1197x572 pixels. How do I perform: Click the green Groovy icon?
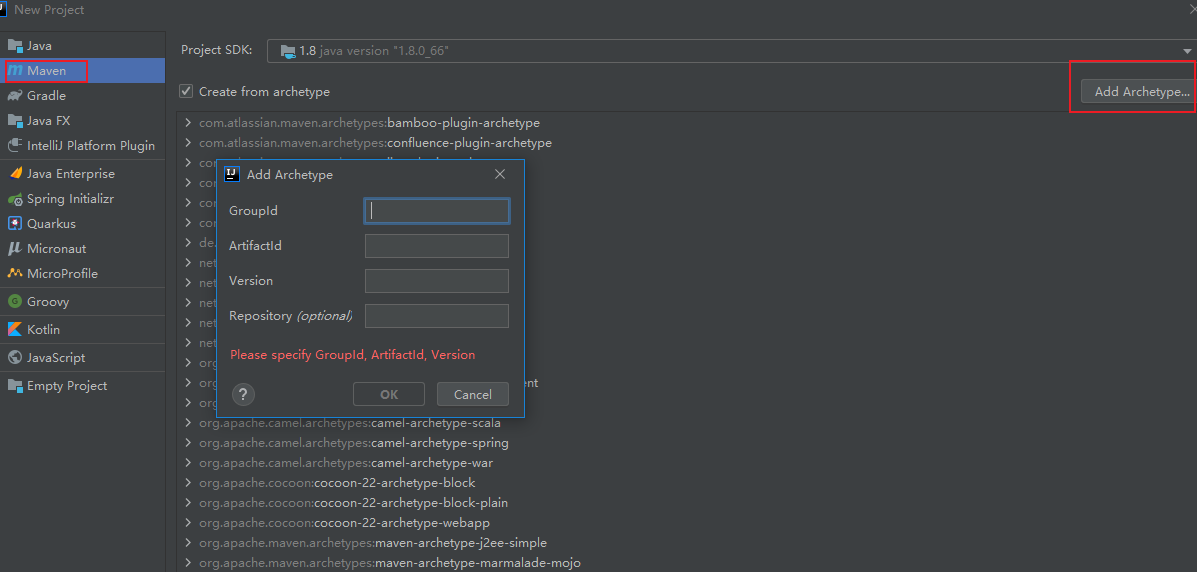click(15, 302)
